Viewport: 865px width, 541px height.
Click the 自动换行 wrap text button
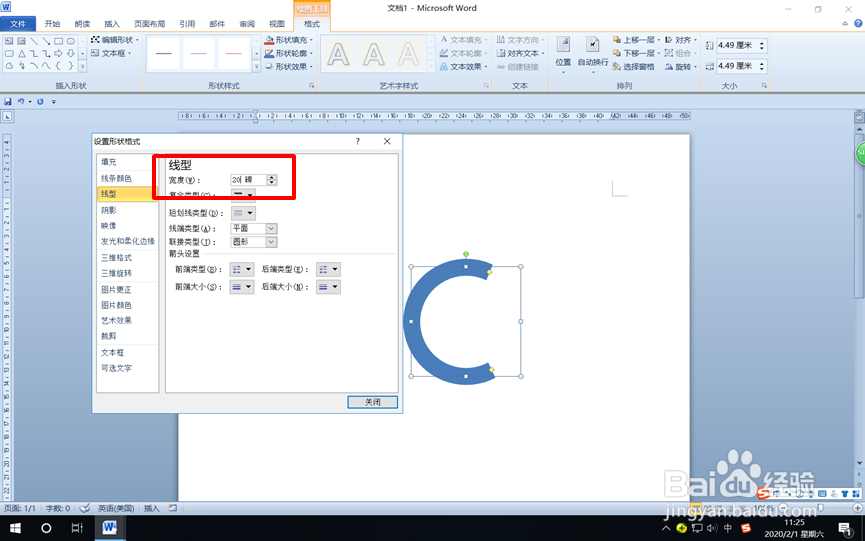[592, 54]
